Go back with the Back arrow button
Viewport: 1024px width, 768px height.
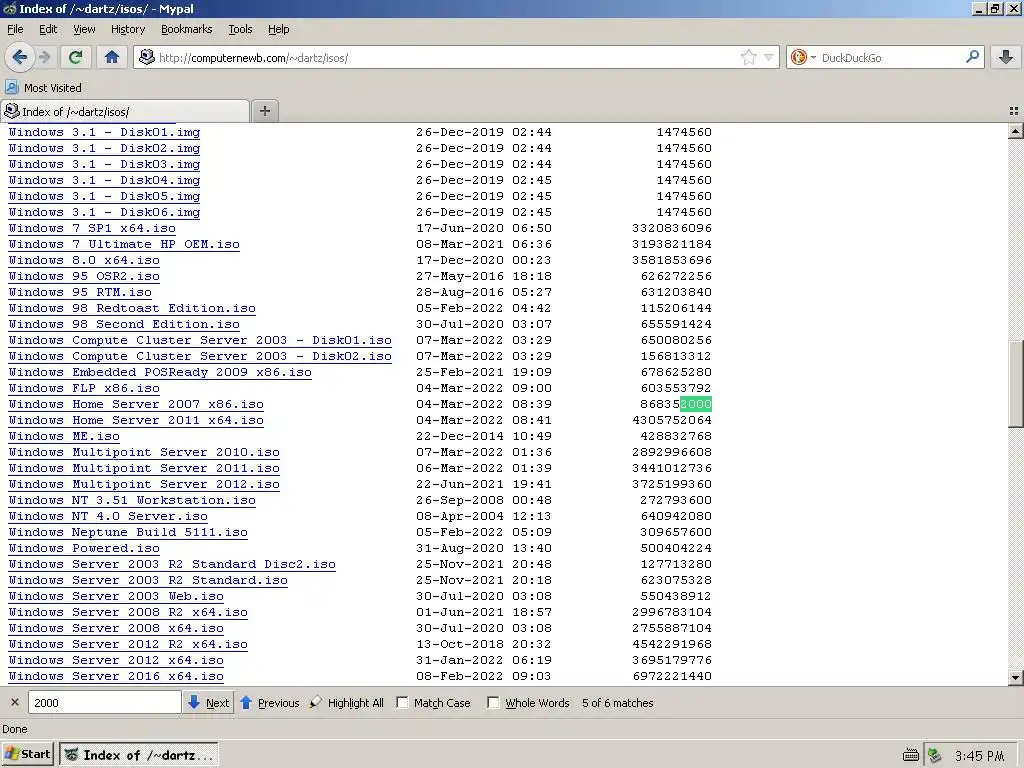(20, 57)
